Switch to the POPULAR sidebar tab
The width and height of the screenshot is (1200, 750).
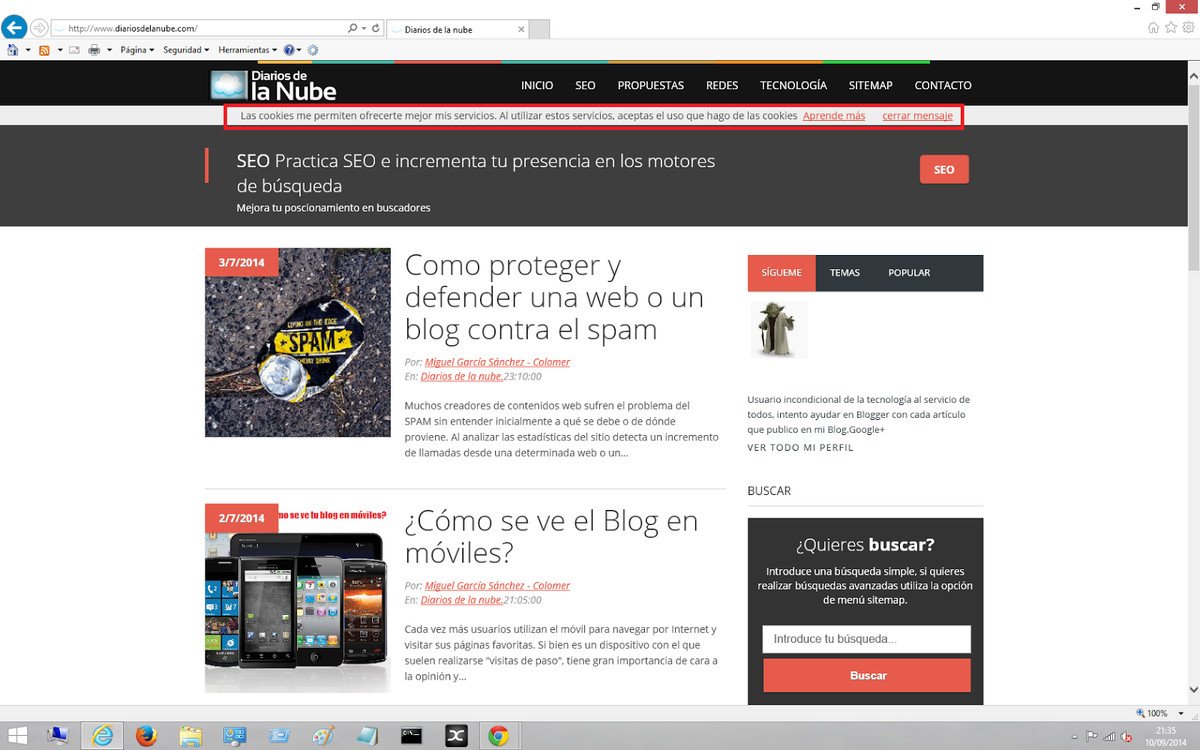[909, 273]
